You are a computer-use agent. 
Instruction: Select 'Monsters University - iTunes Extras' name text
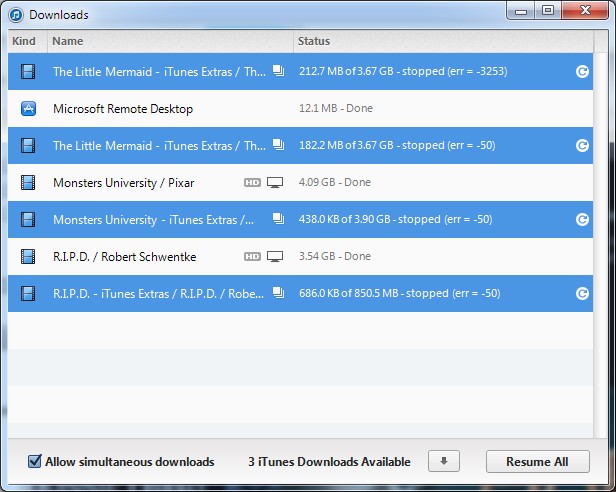click(153, 220)
